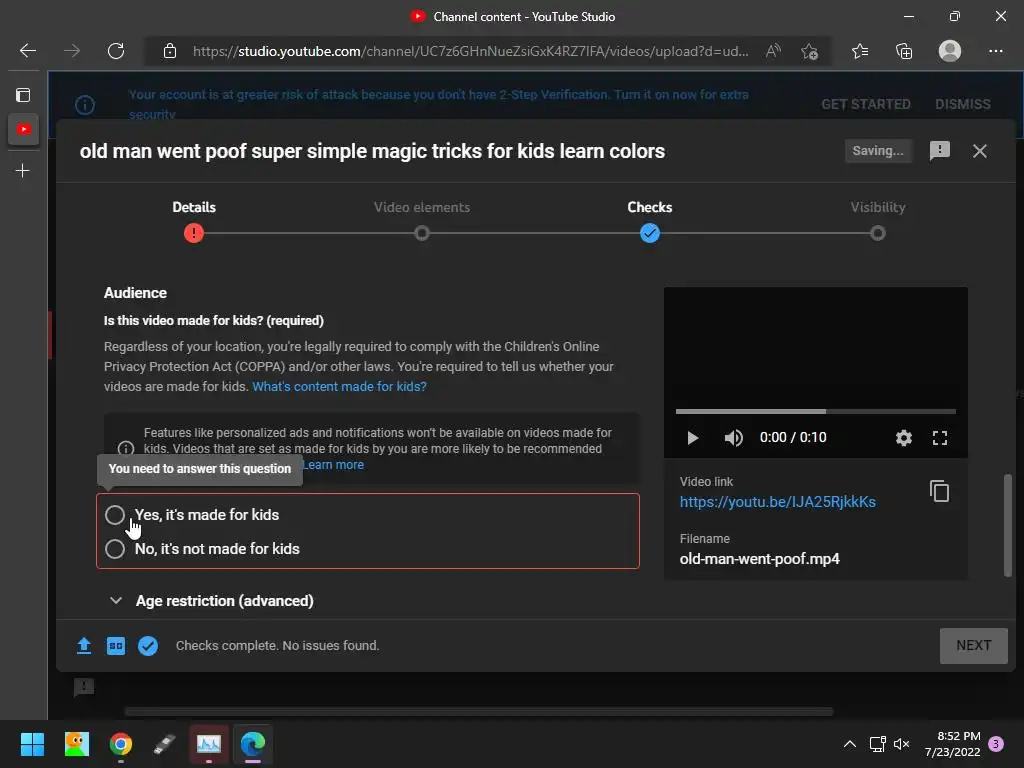This screenshot has width=1024, height=768.
Task: Select the YouTube Studio vertical tab
Action: [x=24, y=129]
